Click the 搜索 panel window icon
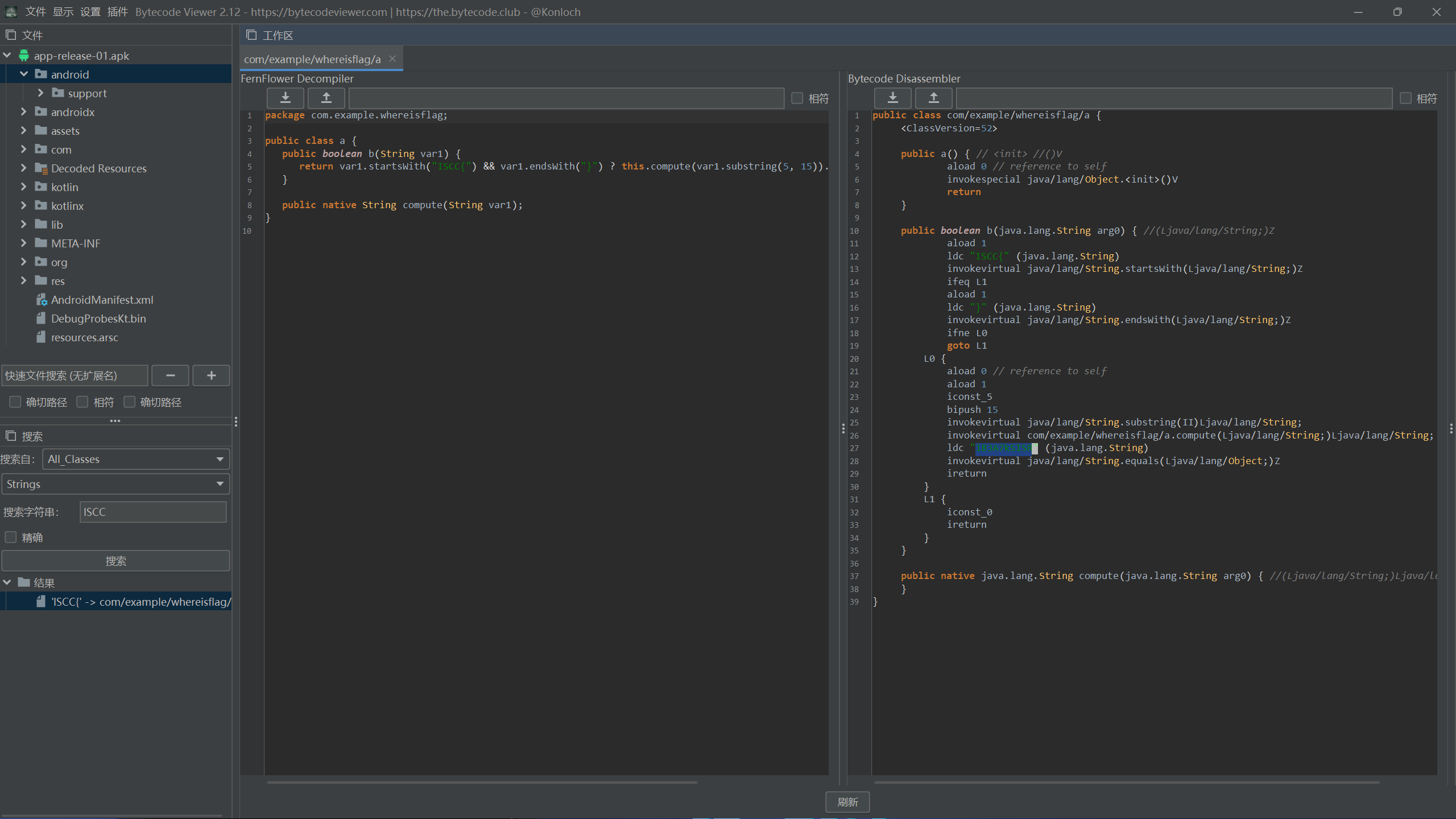Image resolution: width=1456 pixels, height=819 pixels. (11, 436)
